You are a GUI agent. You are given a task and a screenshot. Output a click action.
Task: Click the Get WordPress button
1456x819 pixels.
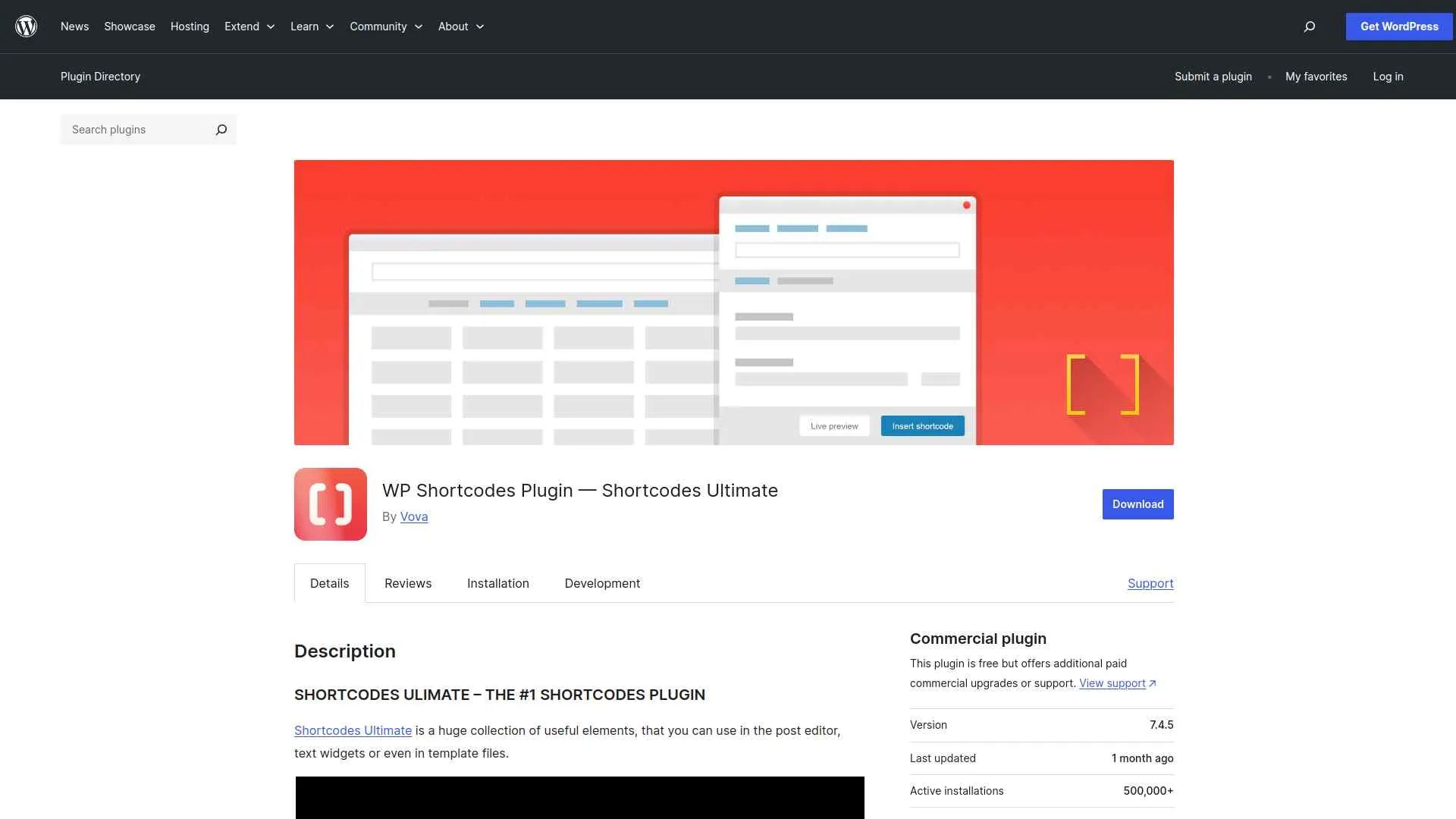(x=1398, y=26)
